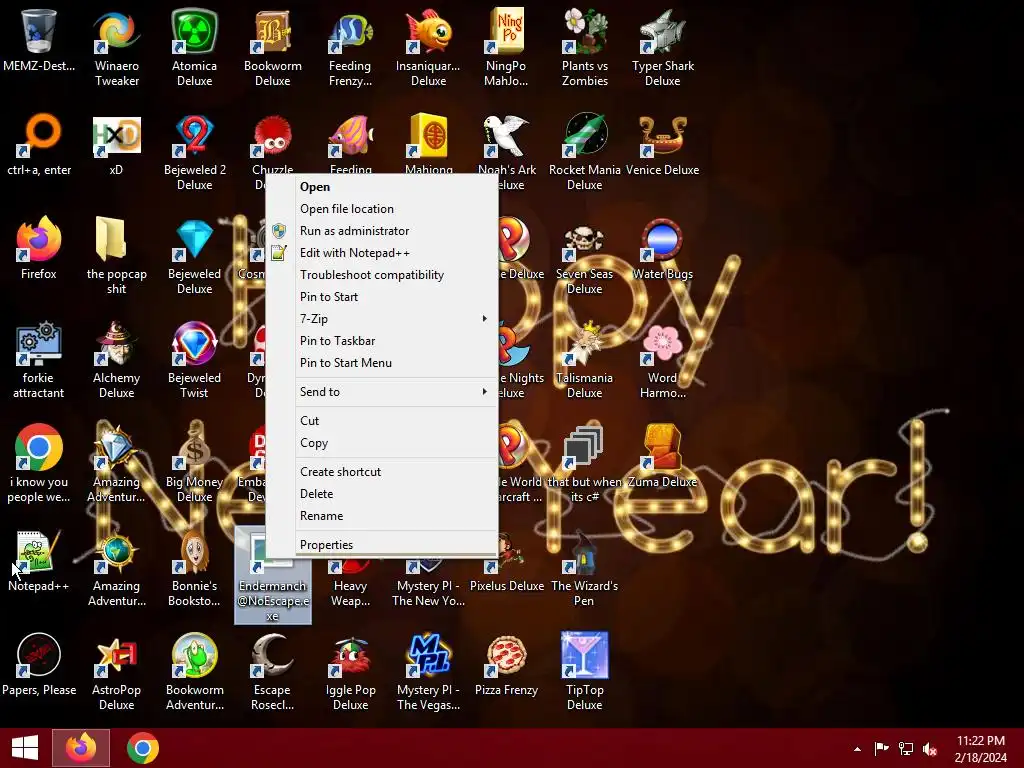Select the Firefox desktop shortcut

[39, 239]
